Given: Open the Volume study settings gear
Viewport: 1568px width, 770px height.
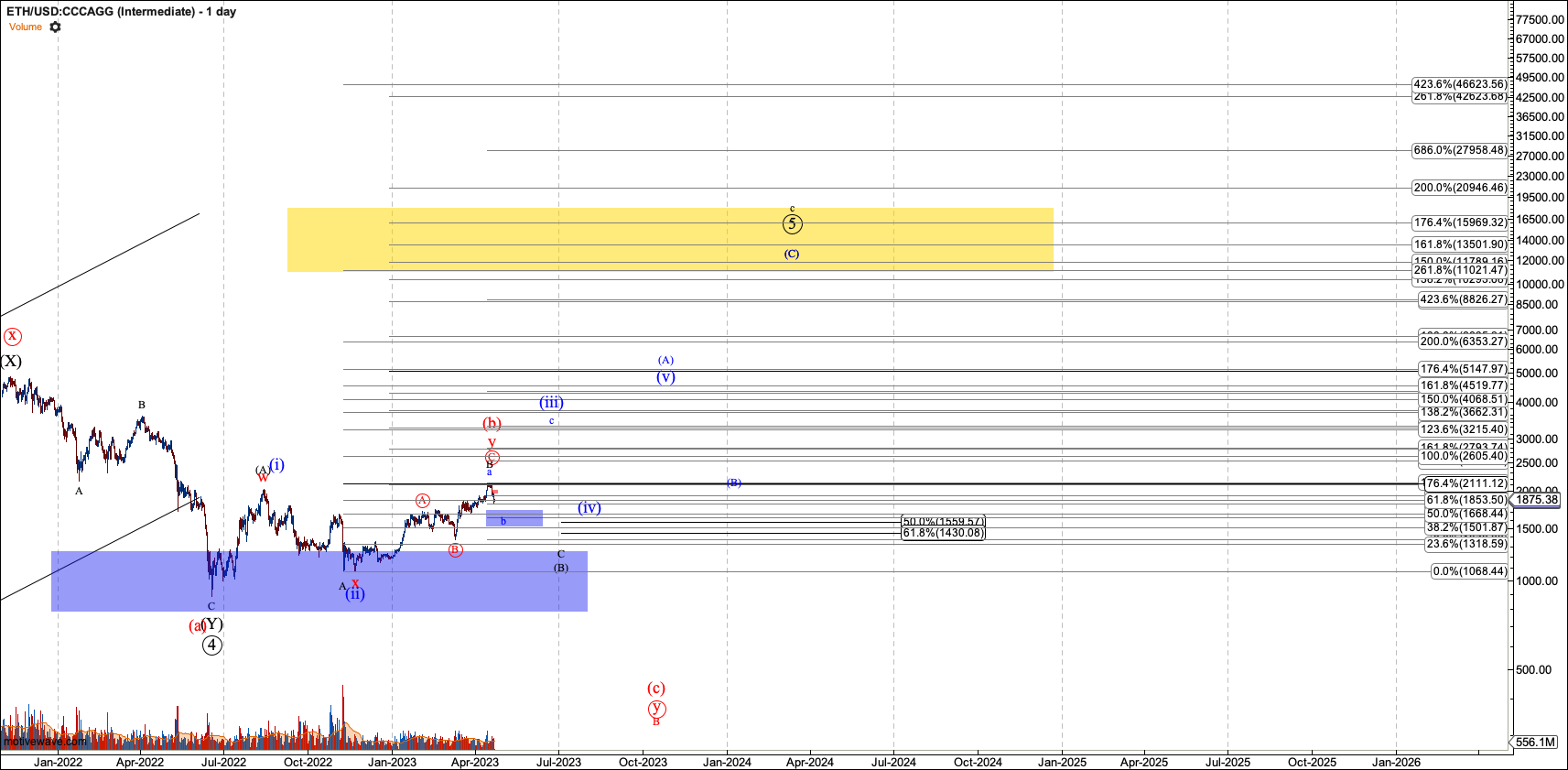Looking at the screenshot, I should point(55,27).
